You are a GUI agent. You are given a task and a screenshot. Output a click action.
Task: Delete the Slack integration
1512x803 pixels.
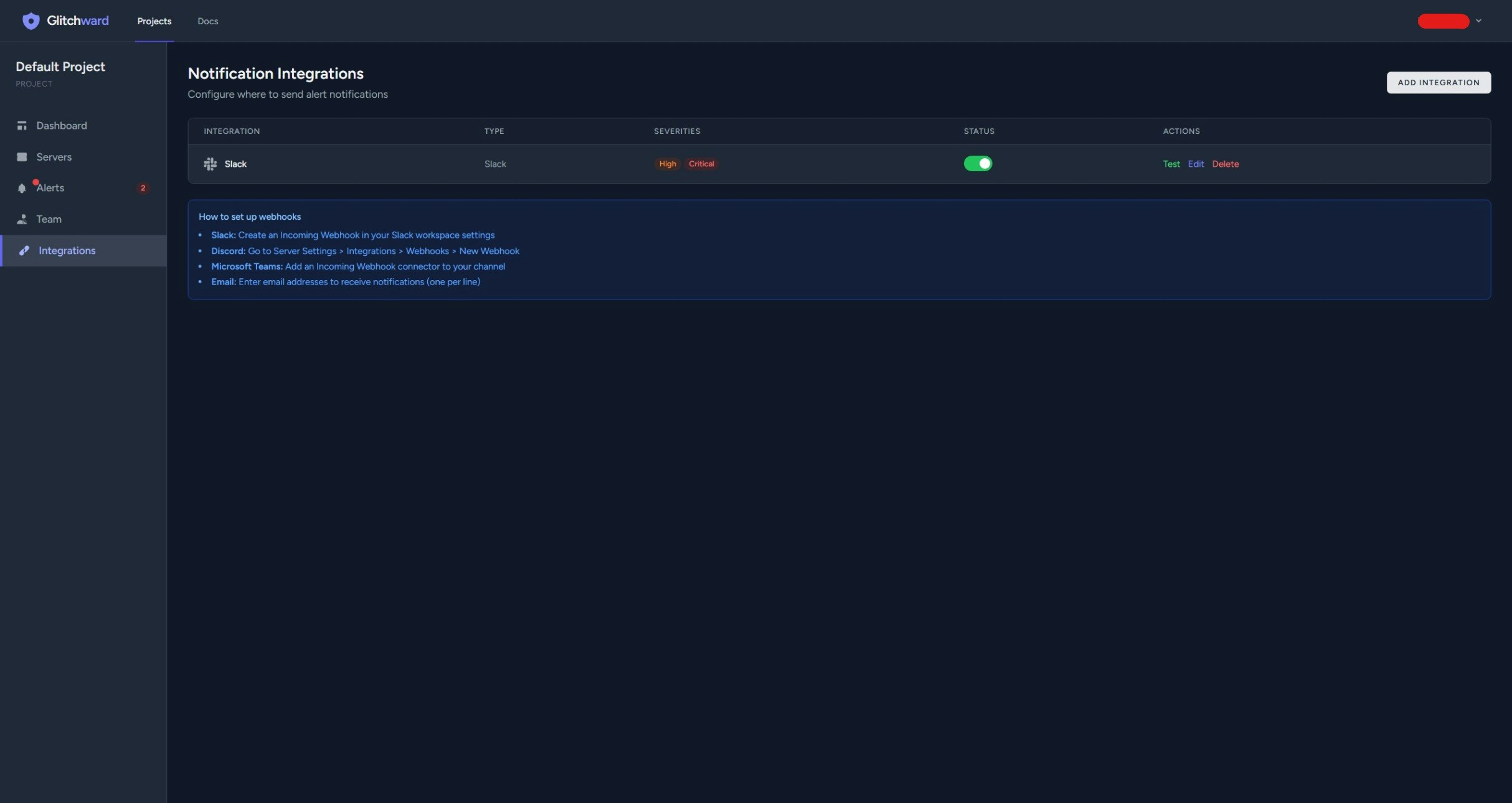[1225, 164]
